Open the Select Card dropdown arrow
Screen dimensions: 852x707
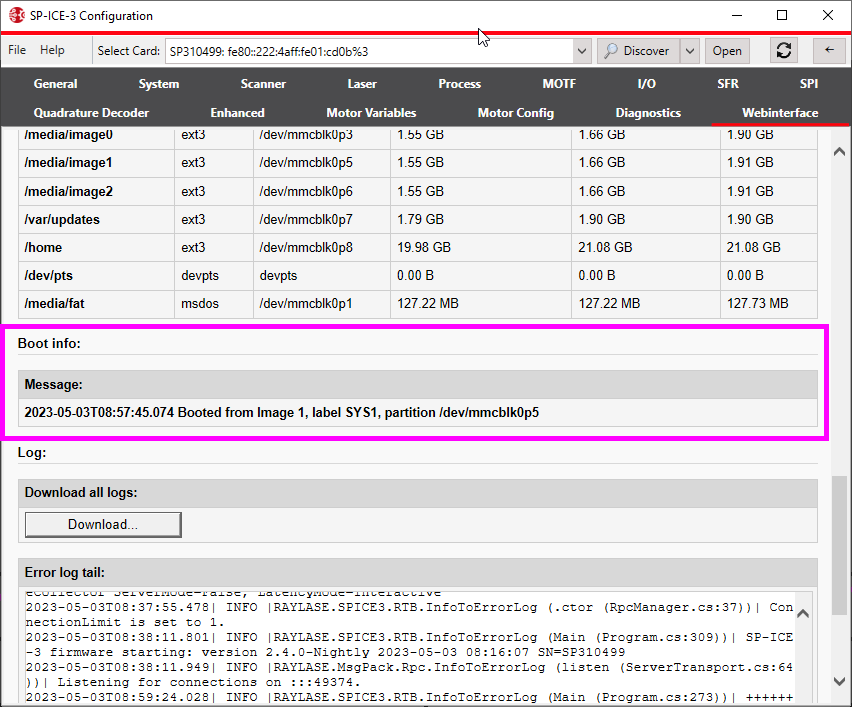pos(581,51)
